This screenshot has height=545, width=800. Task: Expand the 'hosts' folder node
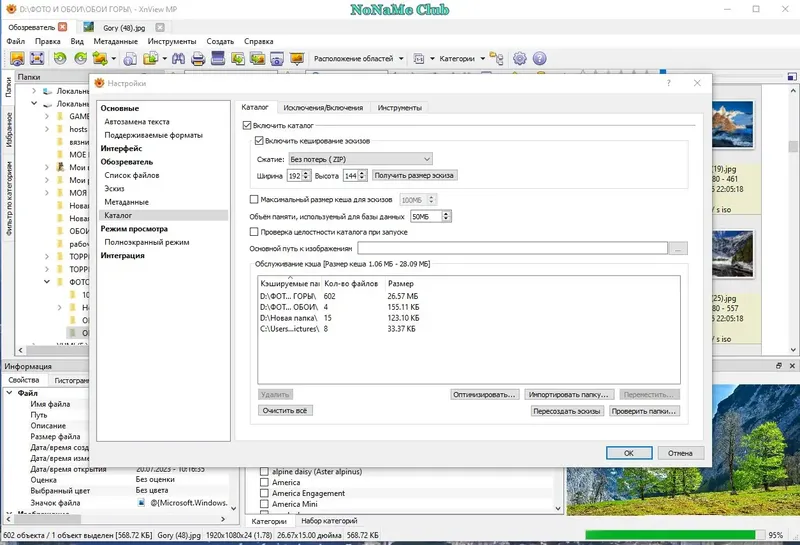tap(47, 129)
